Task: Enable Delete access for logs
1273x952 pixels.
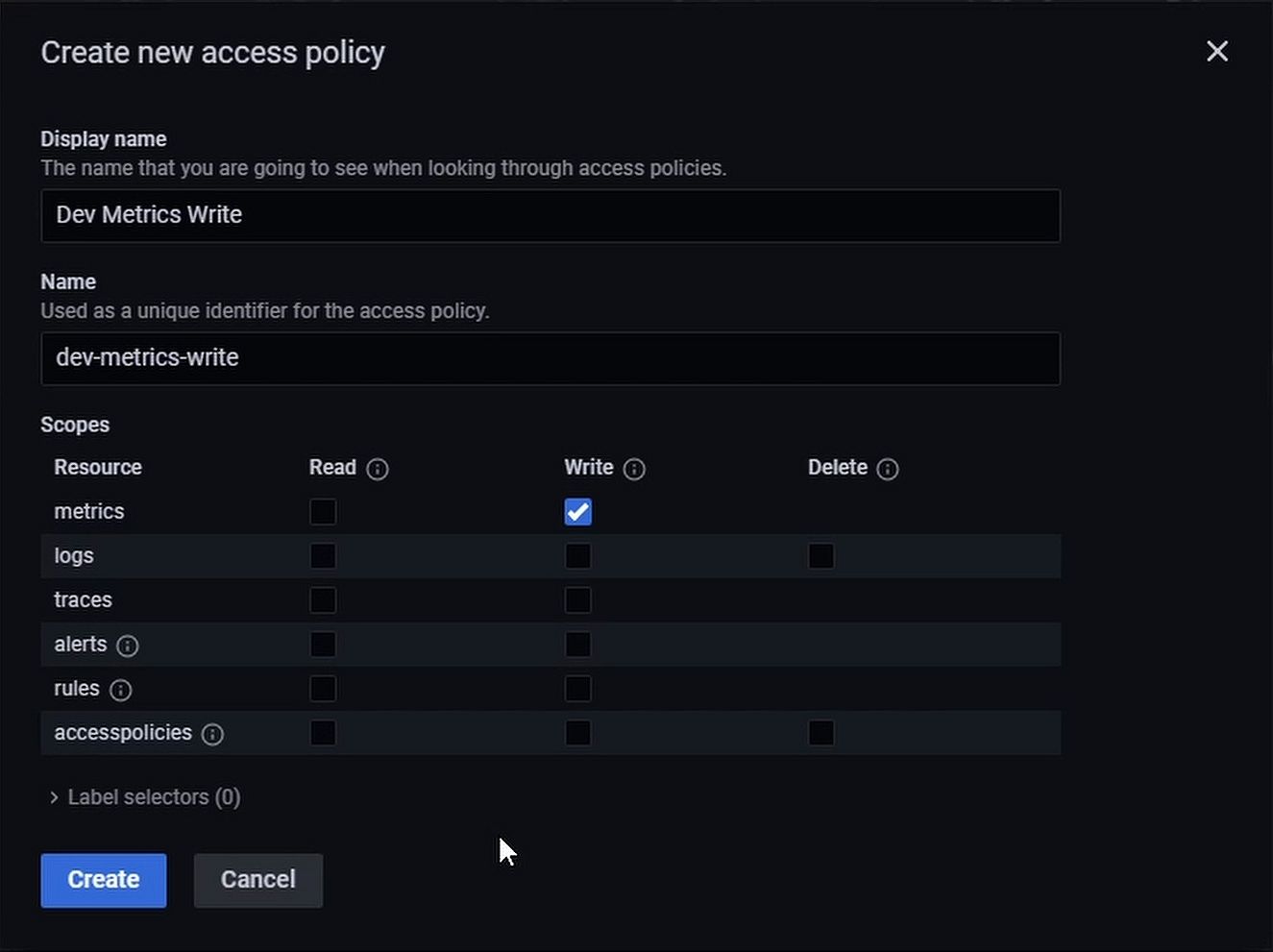Action: click(x=820, y=556)
